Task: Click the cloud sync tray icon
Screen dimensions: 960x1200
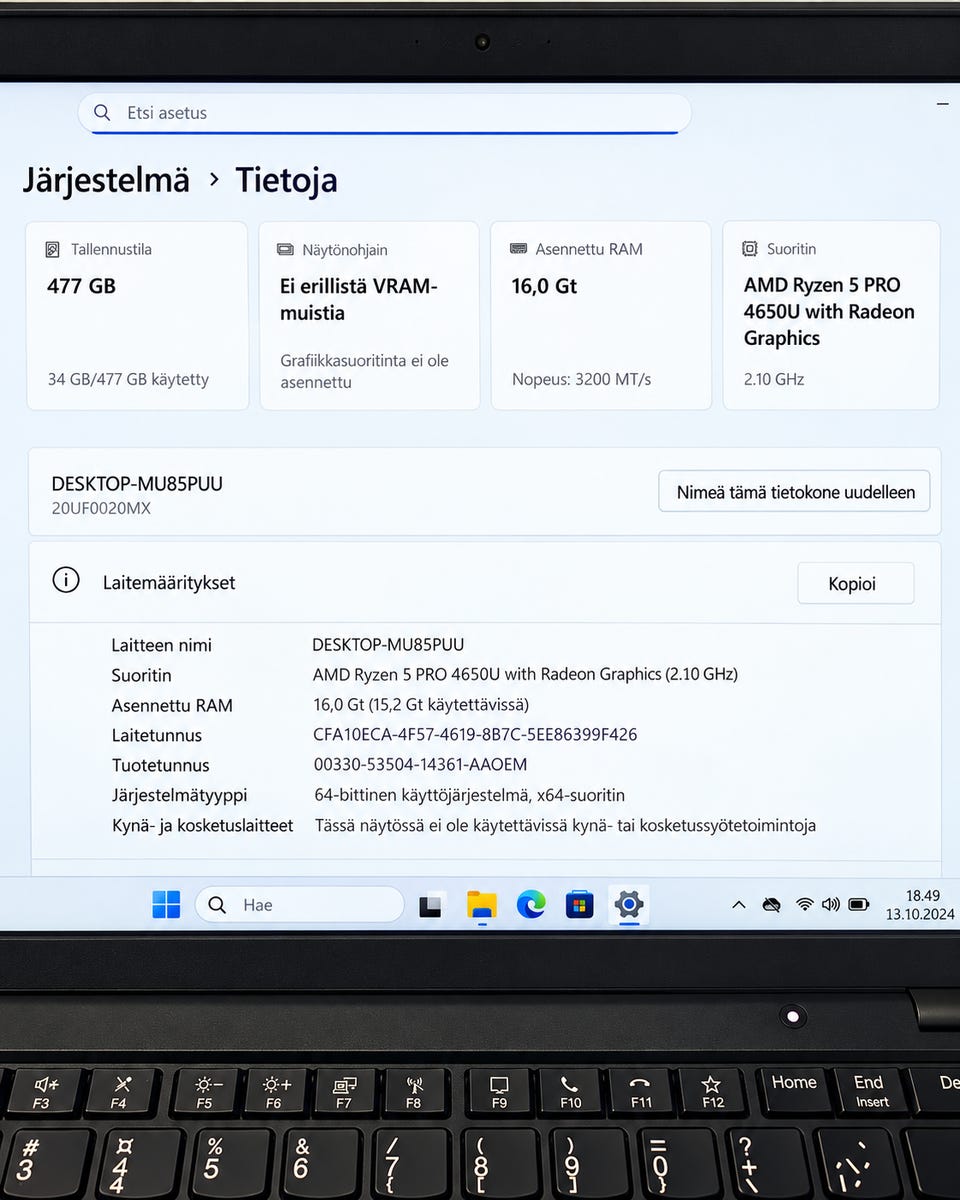Action: [x=771, y=905]
